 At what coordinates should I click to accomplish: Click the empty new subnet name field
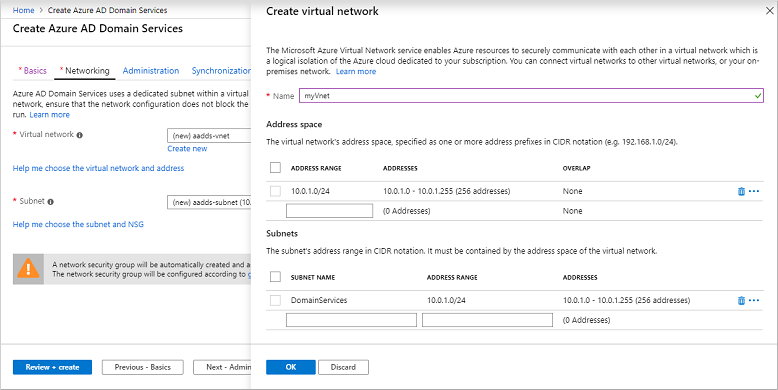(351, 320)
